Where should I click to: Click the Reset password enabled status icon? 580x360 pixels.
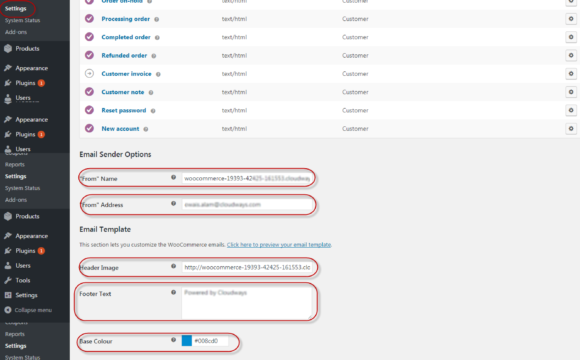pyautogui.click(x=89, y=110)
